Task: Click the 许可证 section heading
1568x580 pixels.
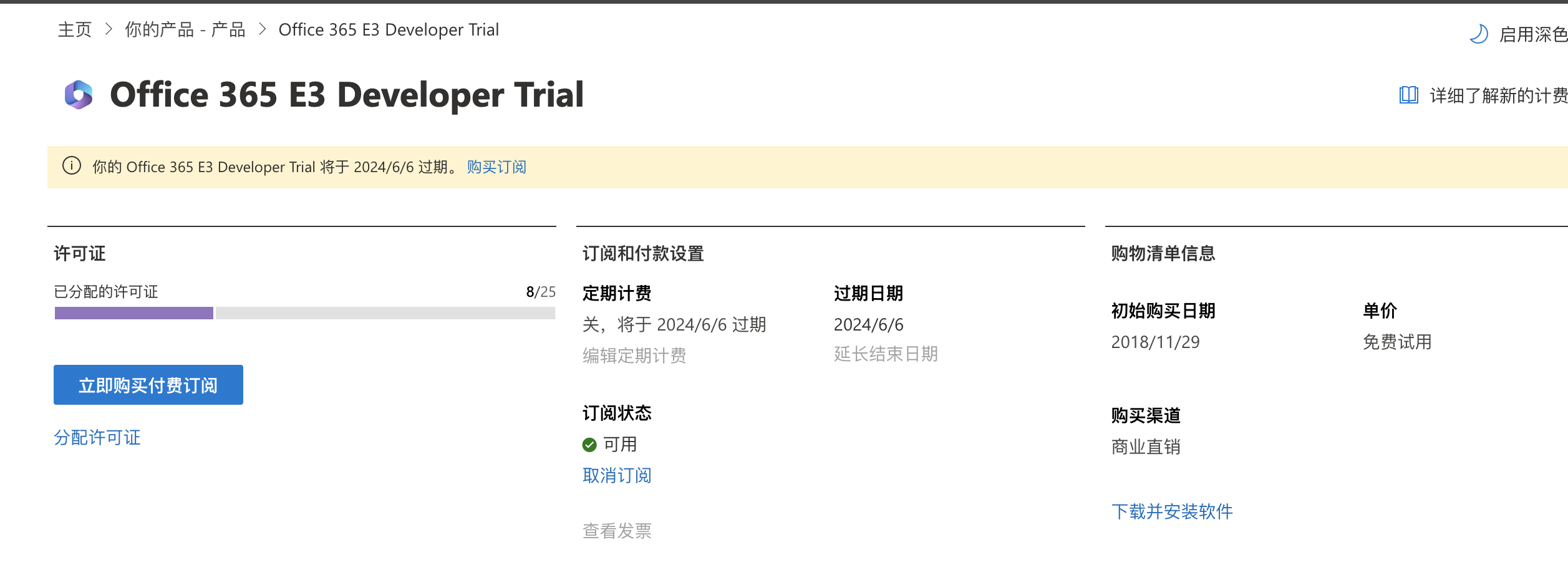Action: (80, 253)
